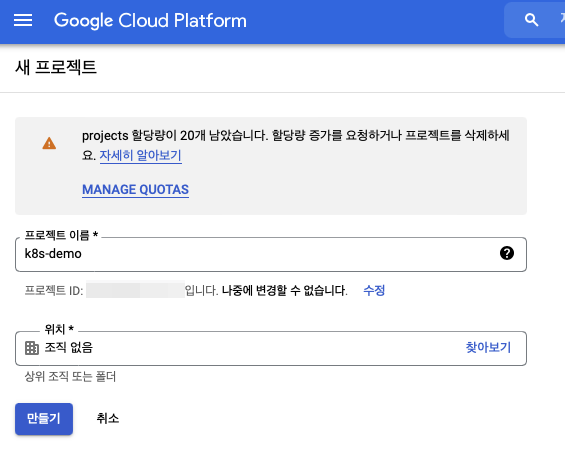Click the 취소 cancel button
Viewport: 565px width, 453px height.
[x=107, y=418]
